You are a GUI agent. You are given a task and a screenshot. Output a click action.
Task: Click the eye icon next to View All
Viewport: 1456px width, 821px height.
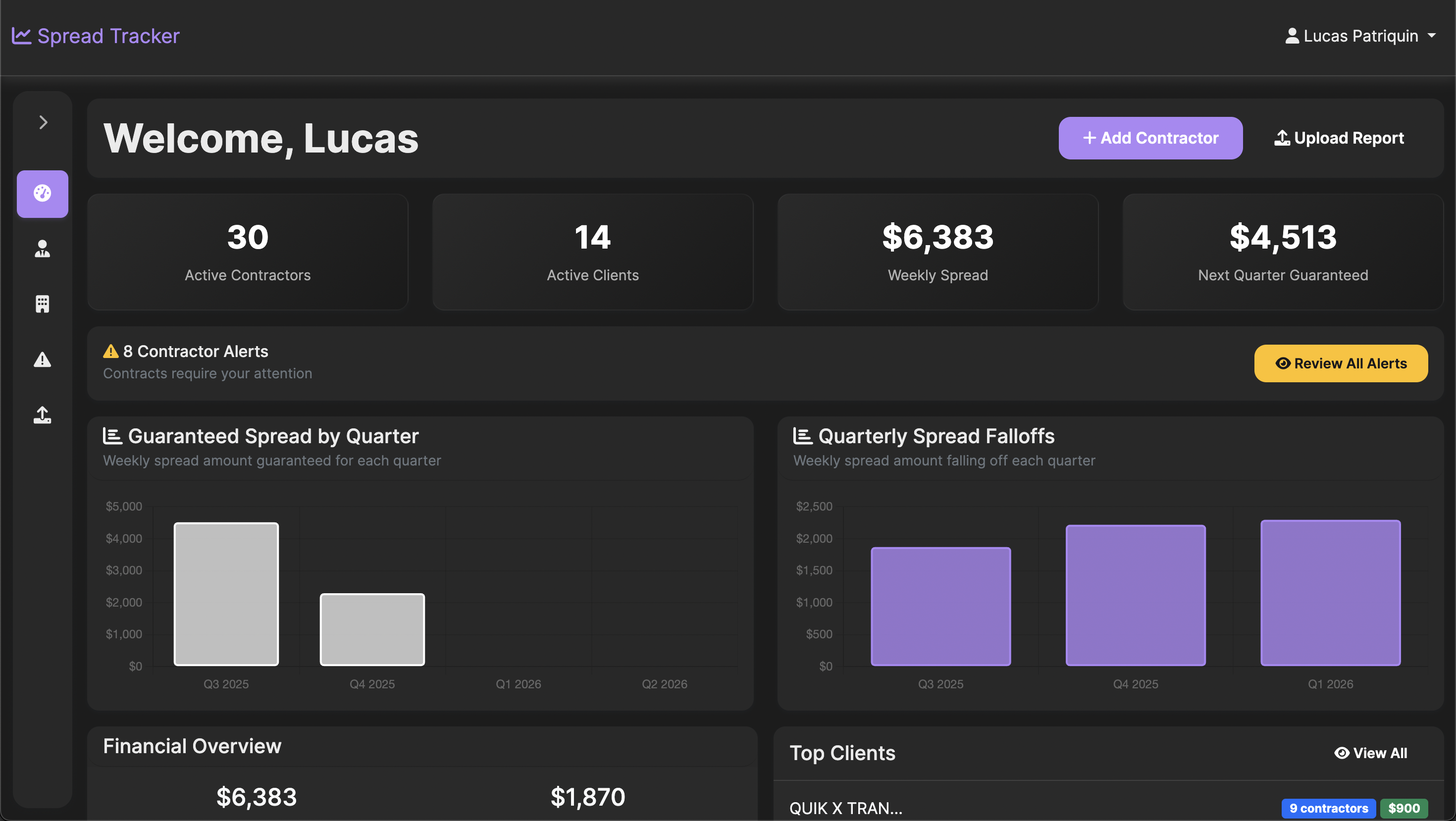pos(1341,753)
